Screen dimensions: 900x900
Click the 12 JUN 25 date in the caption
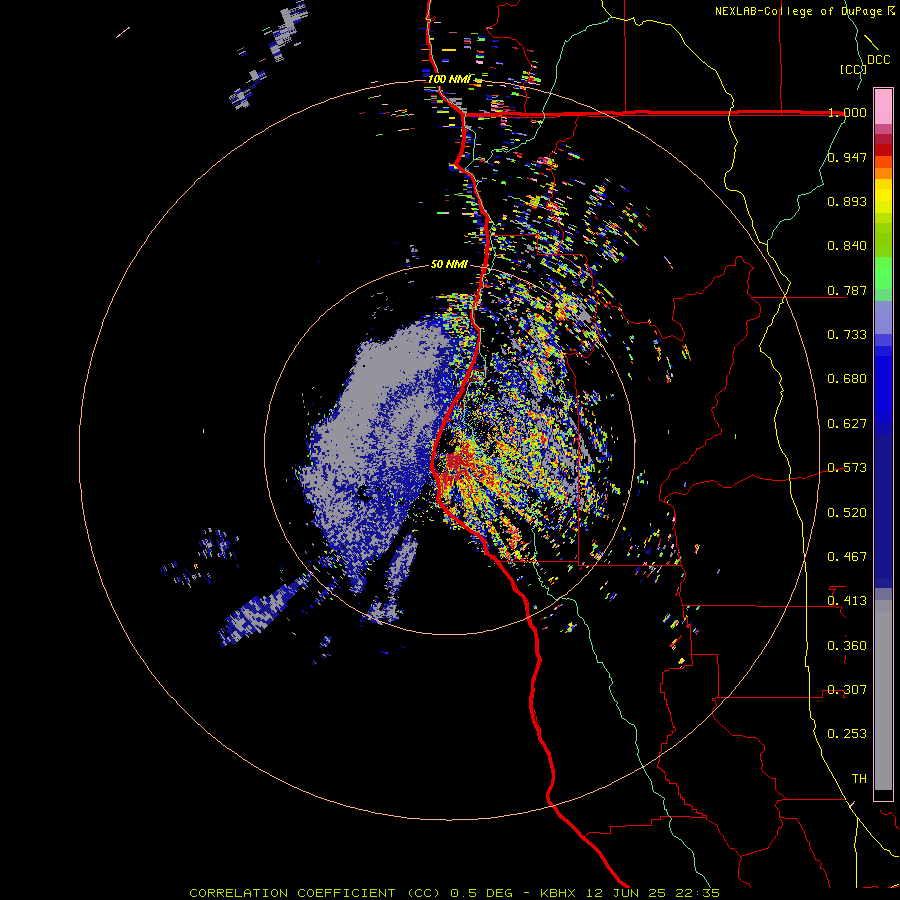[627, 893]
